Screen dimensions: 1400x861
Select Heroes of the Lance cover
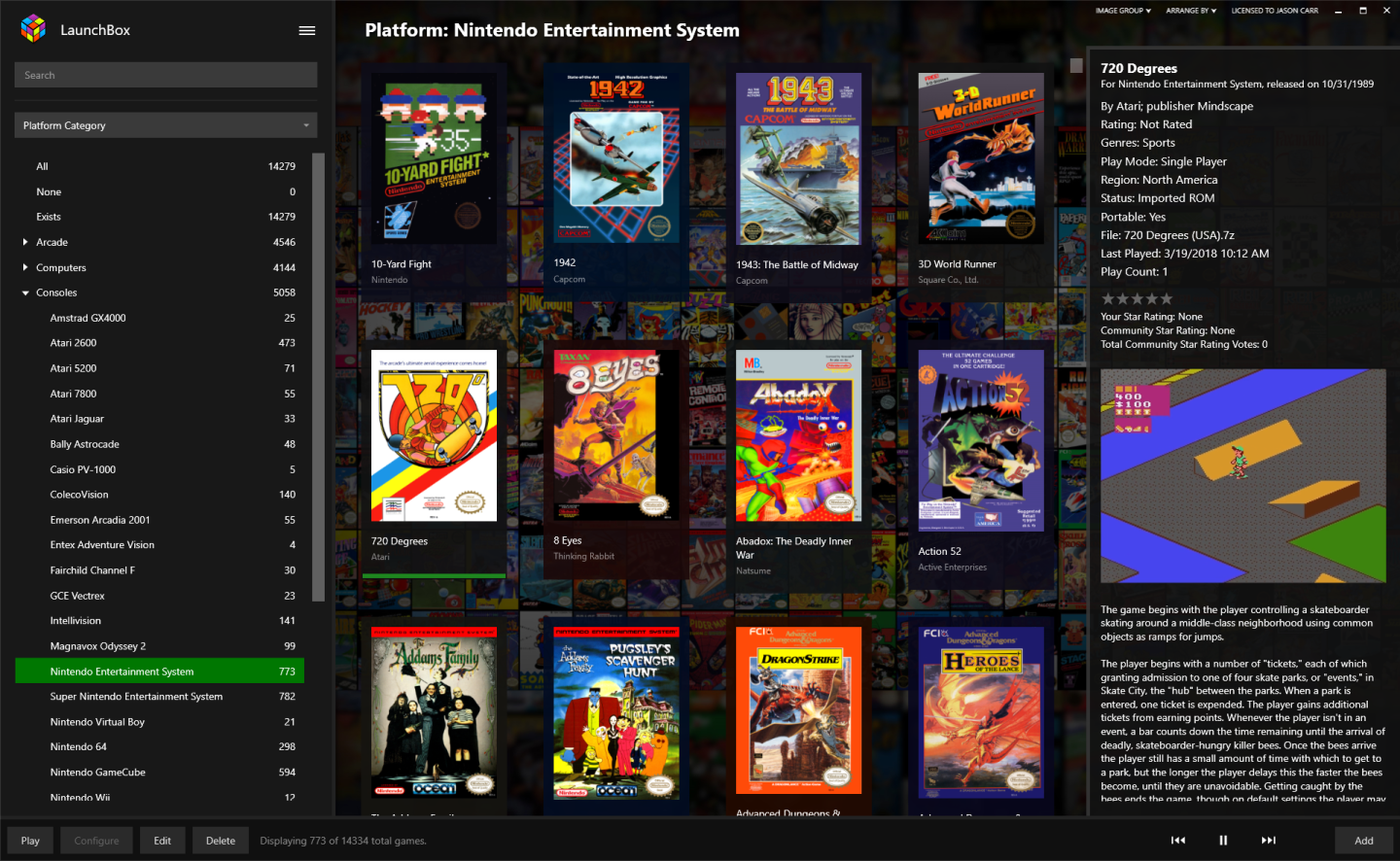pyautogui.click(x=981, y=712)
